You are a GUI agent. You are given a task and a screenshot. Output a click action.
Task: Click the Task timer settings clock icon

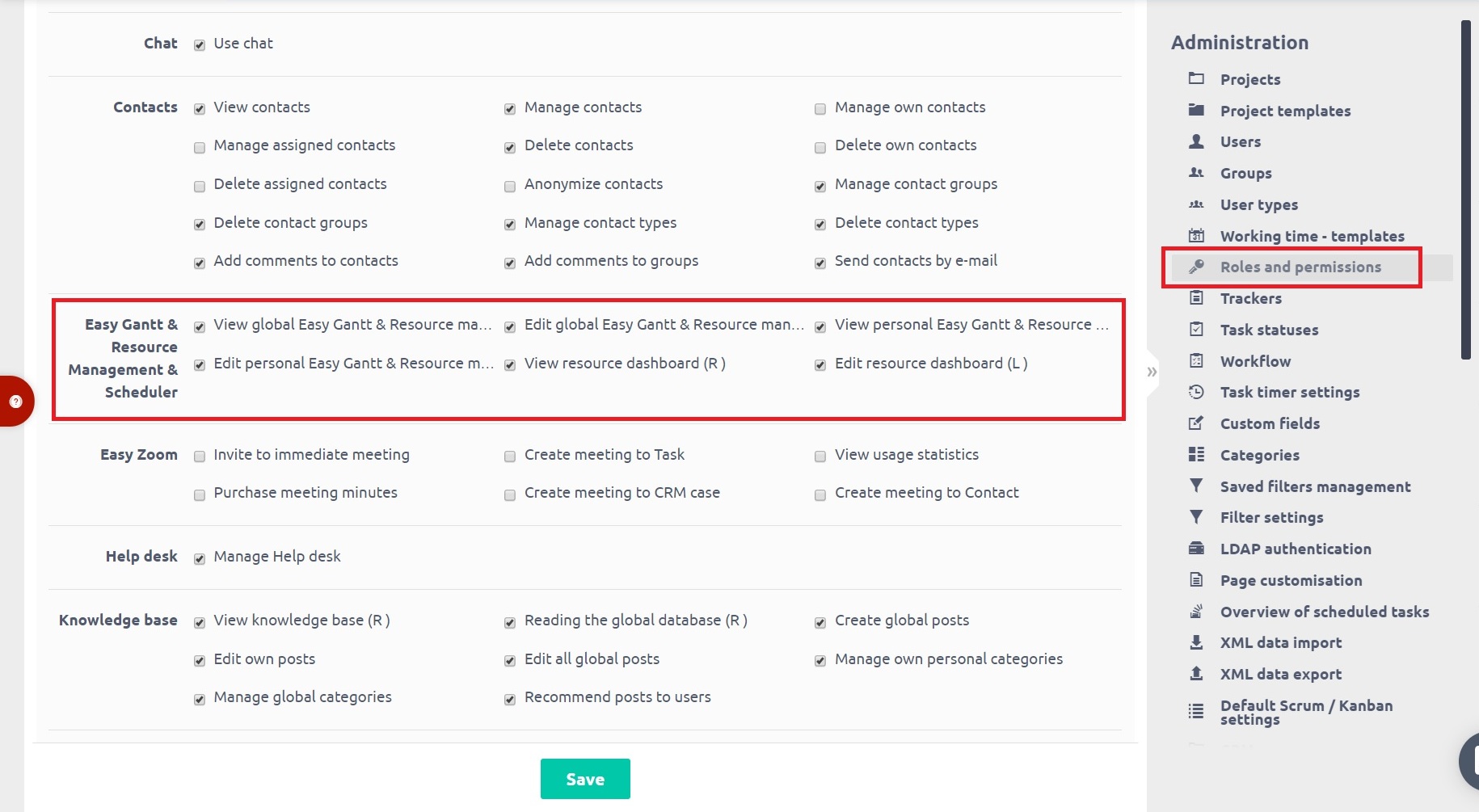[1196, 392]
